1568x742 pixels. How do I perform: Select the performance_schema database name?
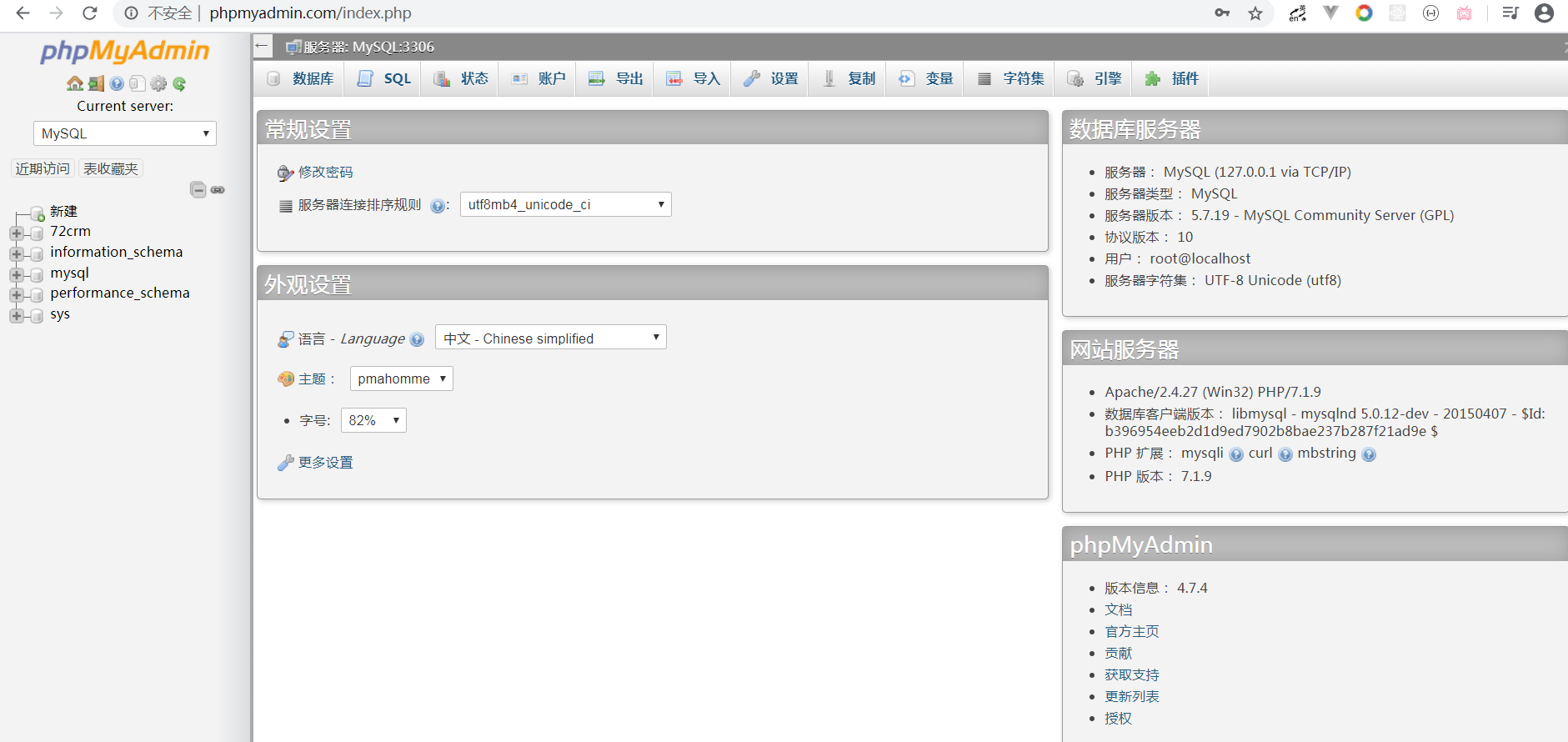click(x=120, y=293)
